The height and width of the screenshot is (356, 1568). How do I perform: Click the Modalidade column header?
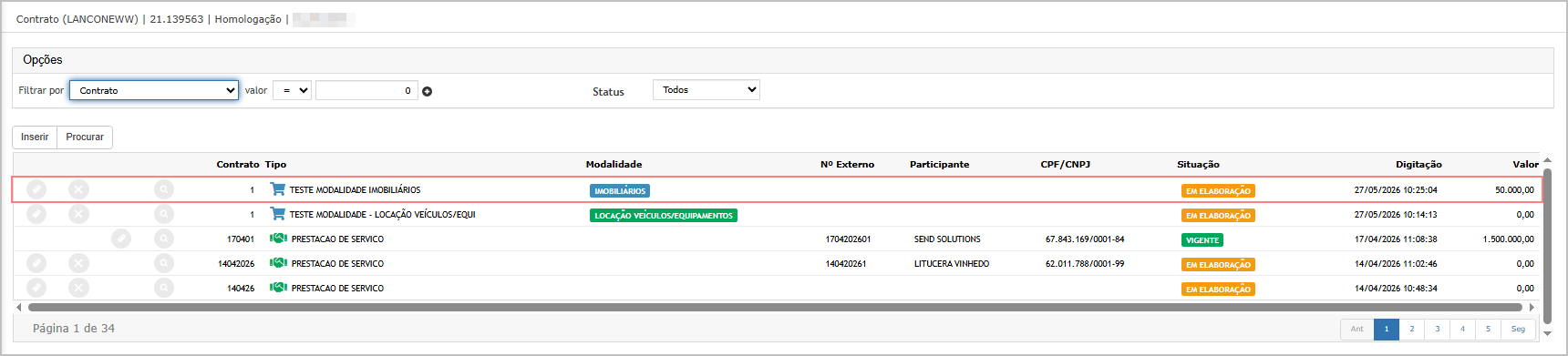pyautogui.click(x=614, y=165)
